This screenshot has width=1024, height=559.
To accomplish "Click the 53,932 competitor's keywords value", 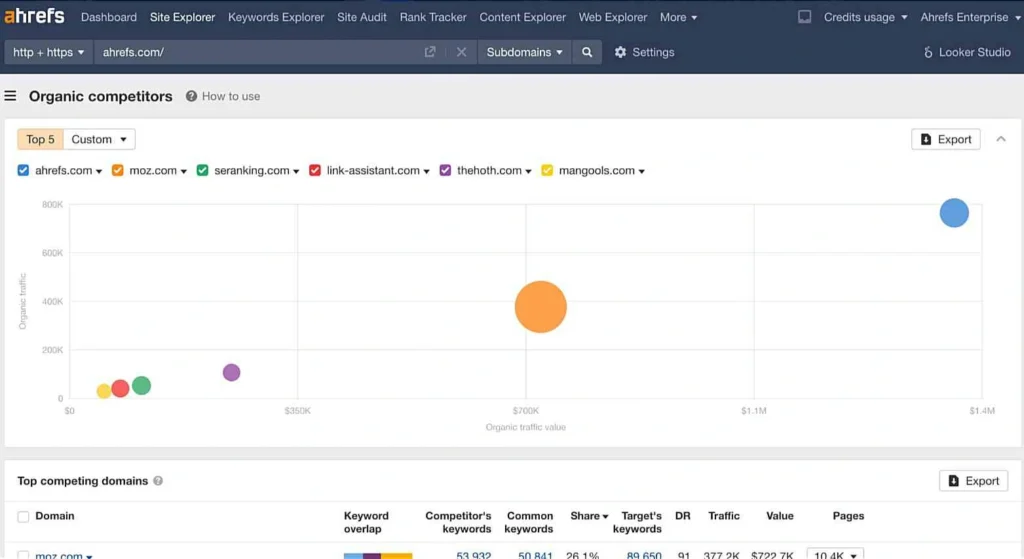I will tap(473, 555).
